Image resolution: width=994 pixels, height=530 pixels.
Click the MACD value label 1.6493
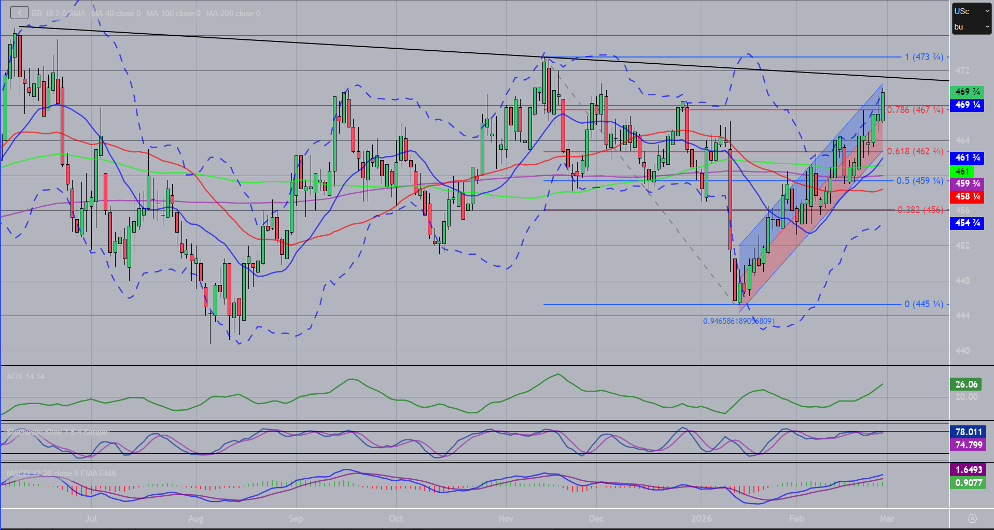(966, 469)
